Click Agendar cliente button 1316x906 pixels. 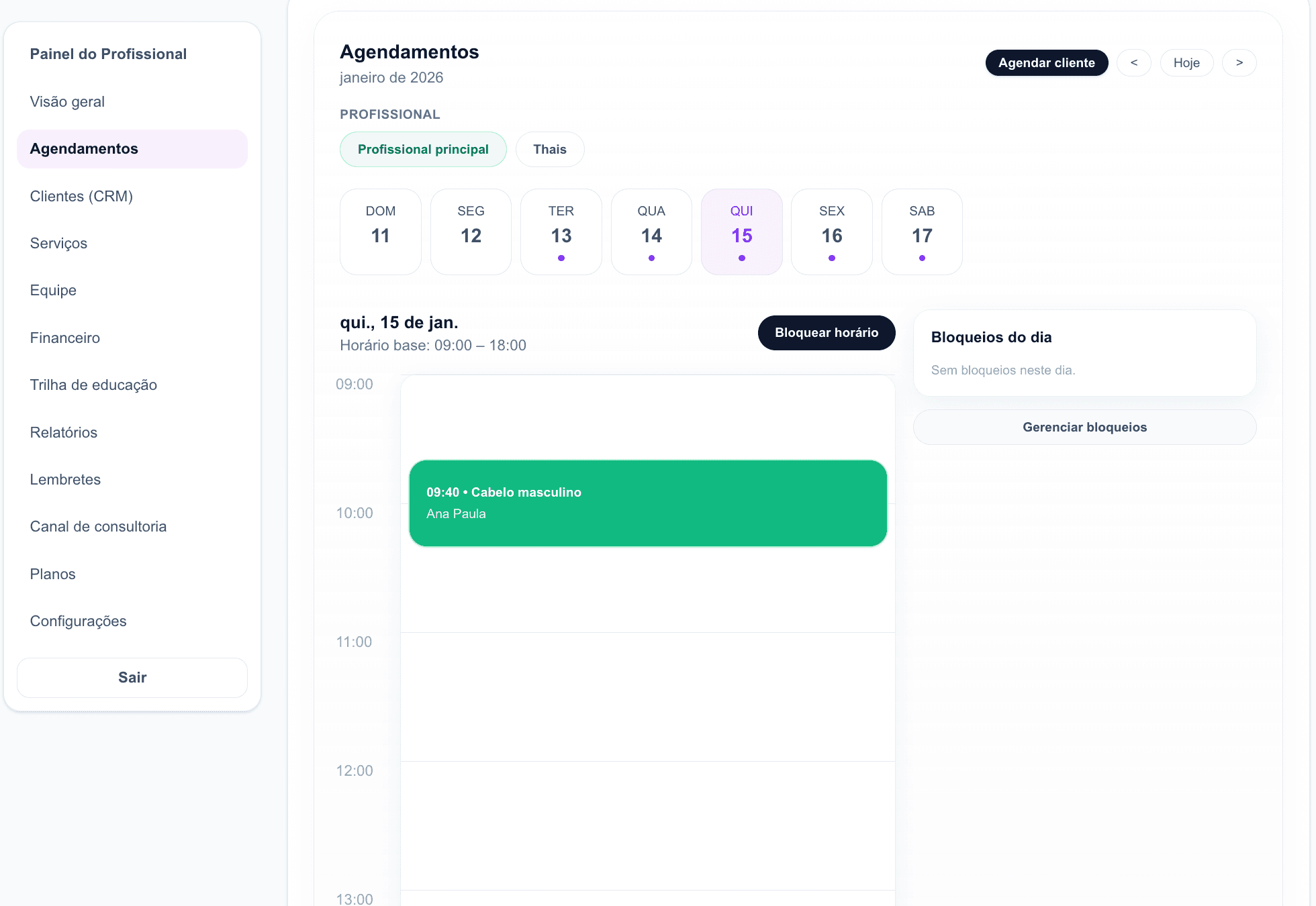(1046, 62)
